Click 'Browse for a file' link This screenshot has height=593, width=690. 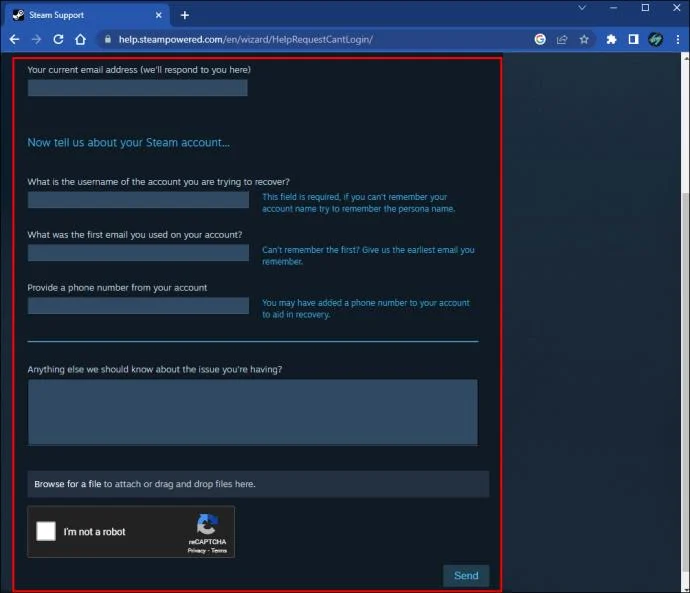coord(68,484)
